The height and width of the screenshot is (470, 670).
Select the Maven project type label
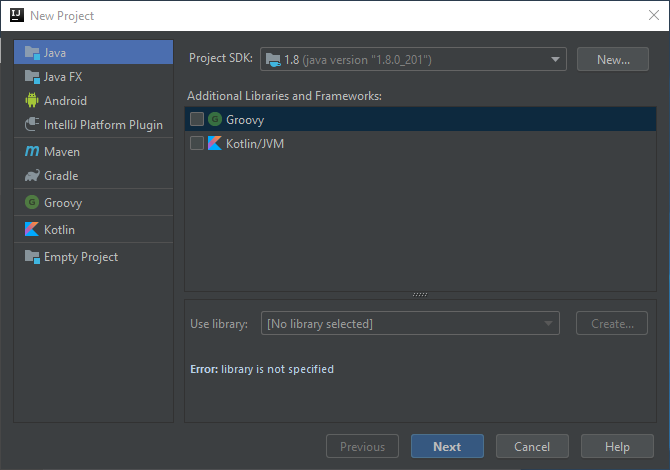pyautogui.click(x=62, y=152)
